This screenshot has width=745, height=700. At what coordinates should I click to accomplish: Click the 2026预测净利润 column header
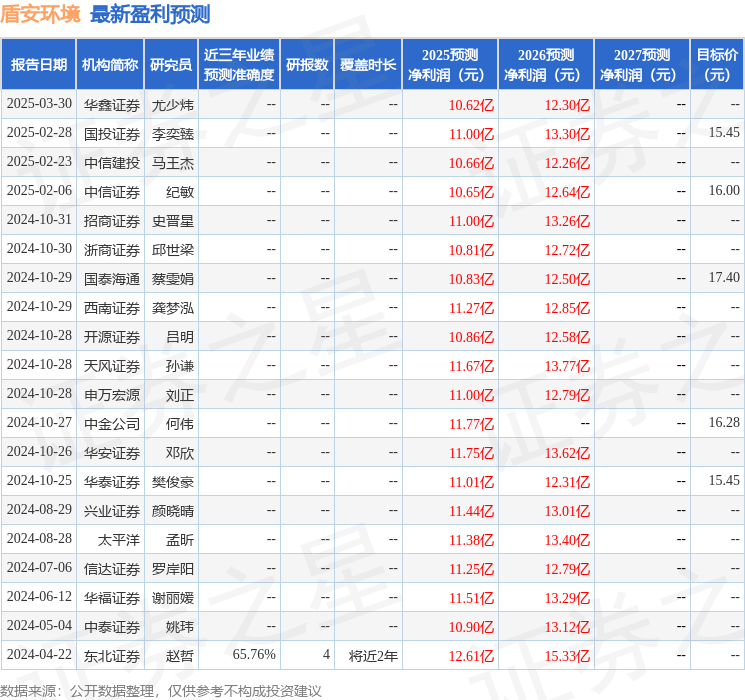click(x=545, y=65)
